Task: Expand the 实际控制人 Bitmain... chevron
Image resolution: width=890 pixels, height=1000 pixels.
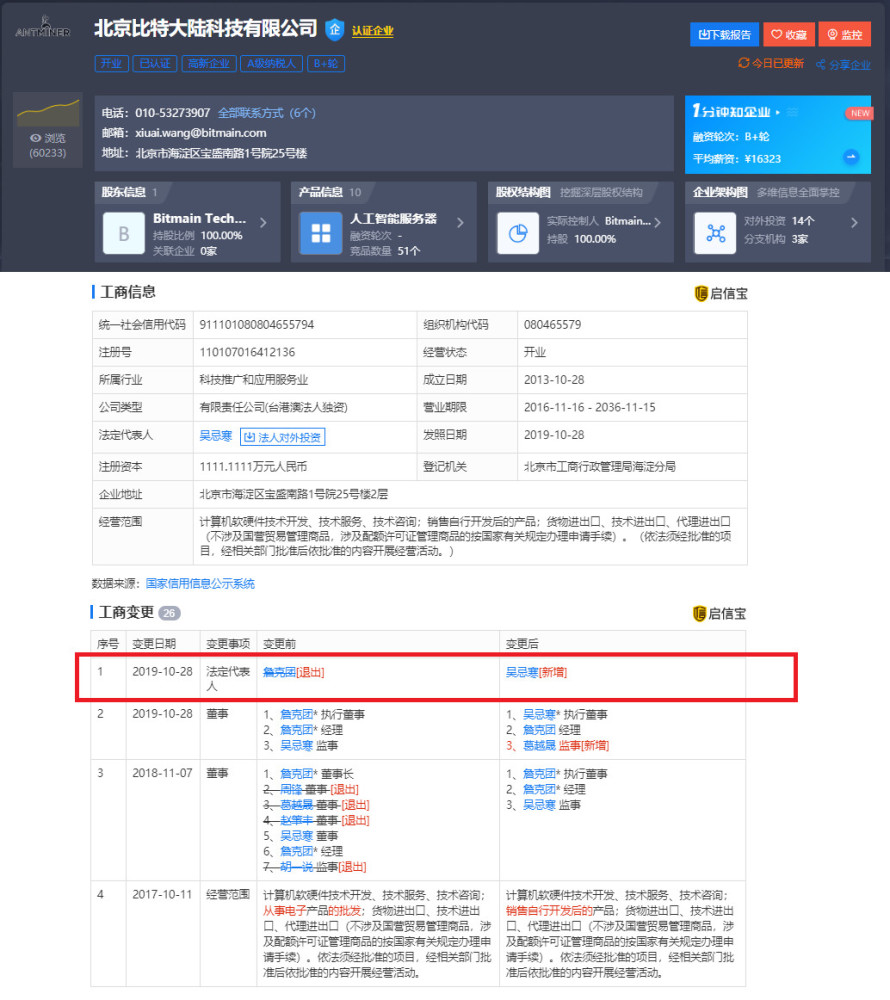Action: point(657,222)
